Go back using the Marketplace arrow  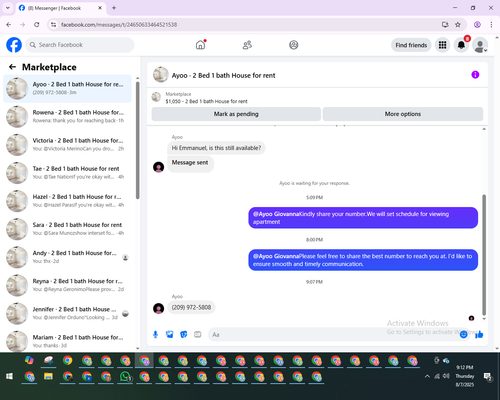tap(12, 67)
